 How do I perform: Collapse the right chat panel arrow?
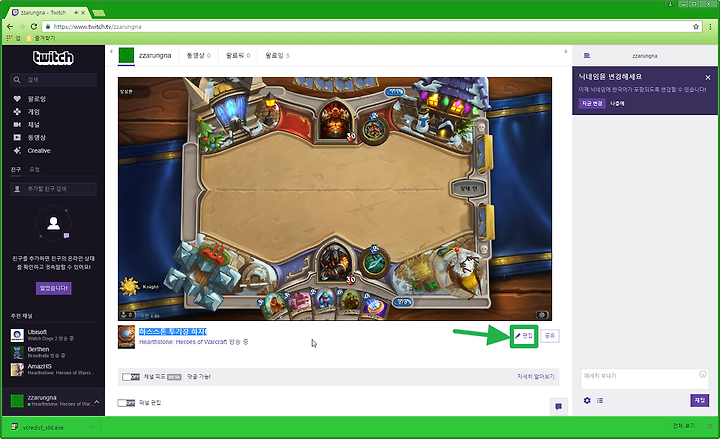[566, 51]
